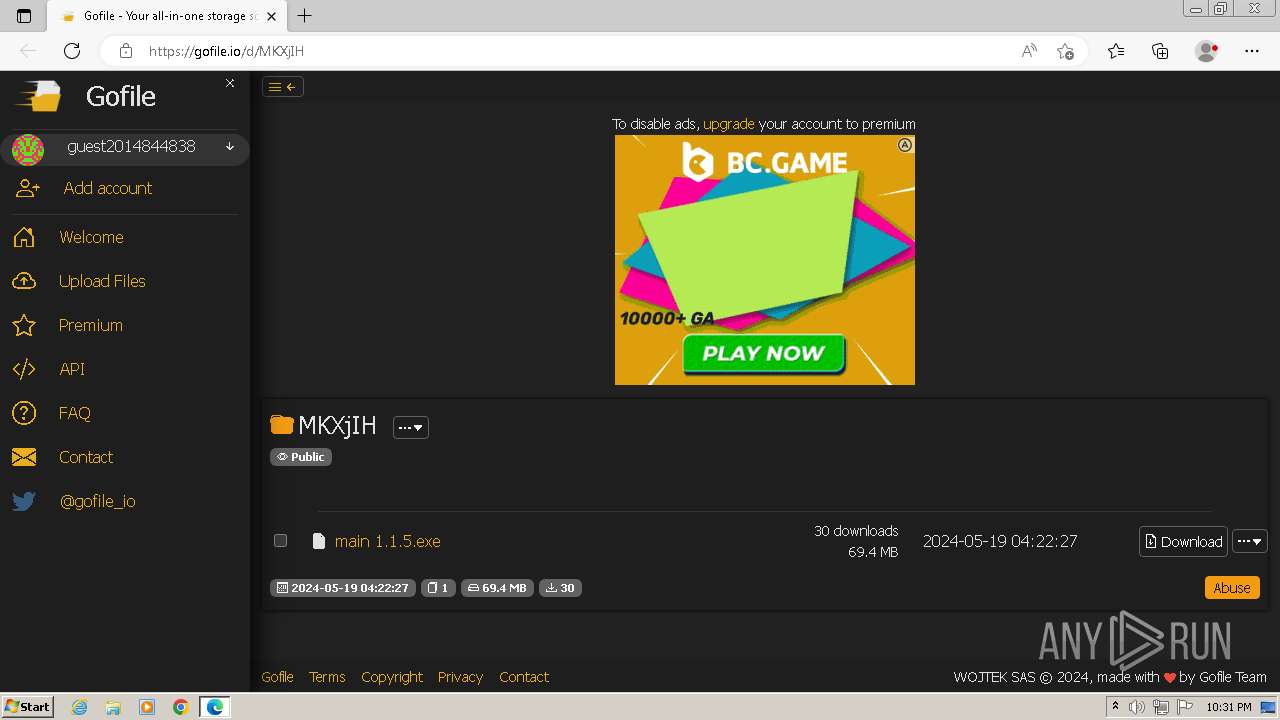Open the footer Copyright link
Image resolution: width=1280 pixels, height=720 pixels.
coord(392,677)
